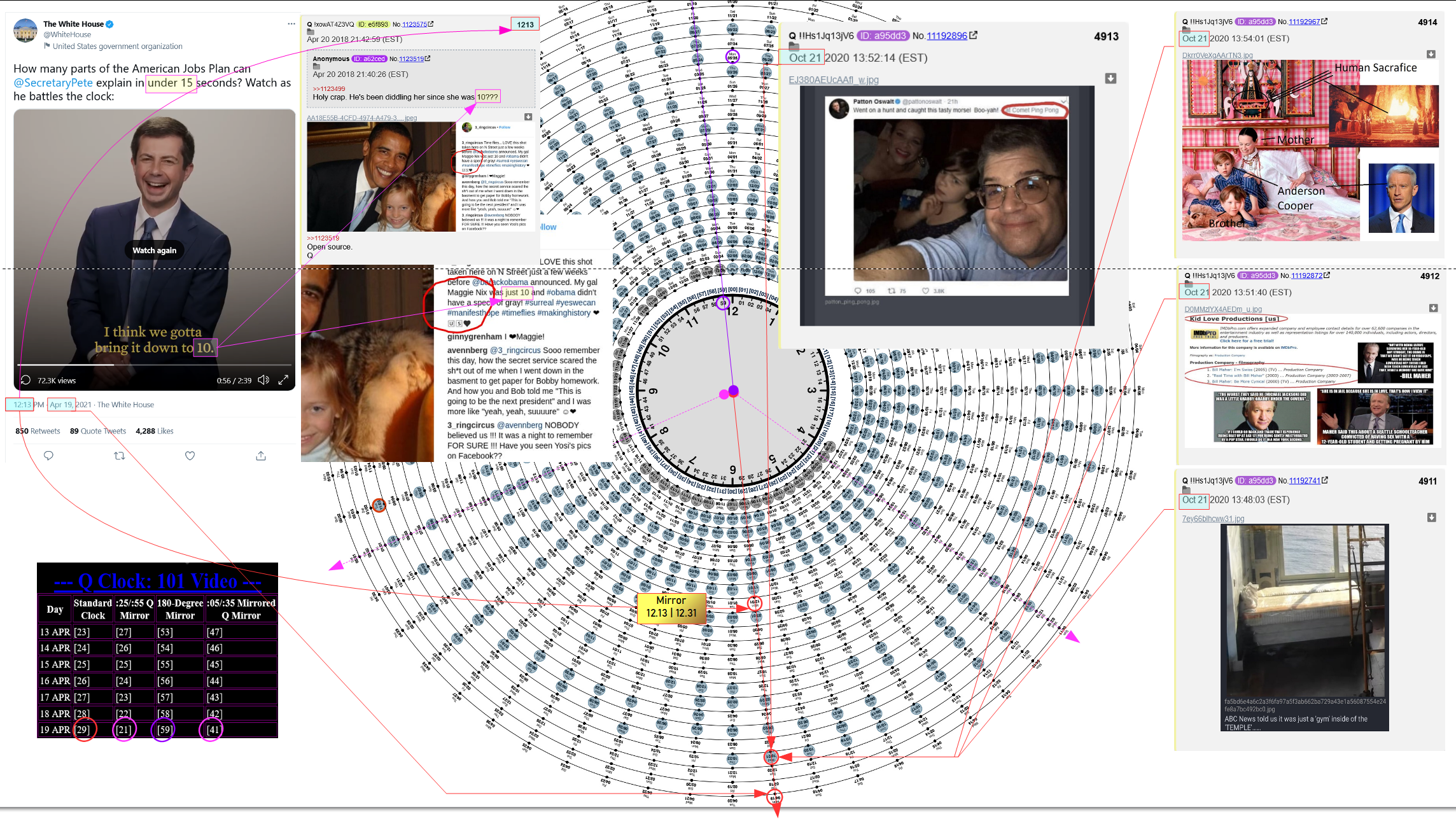Toggle the video volume speaker icon

264,380
